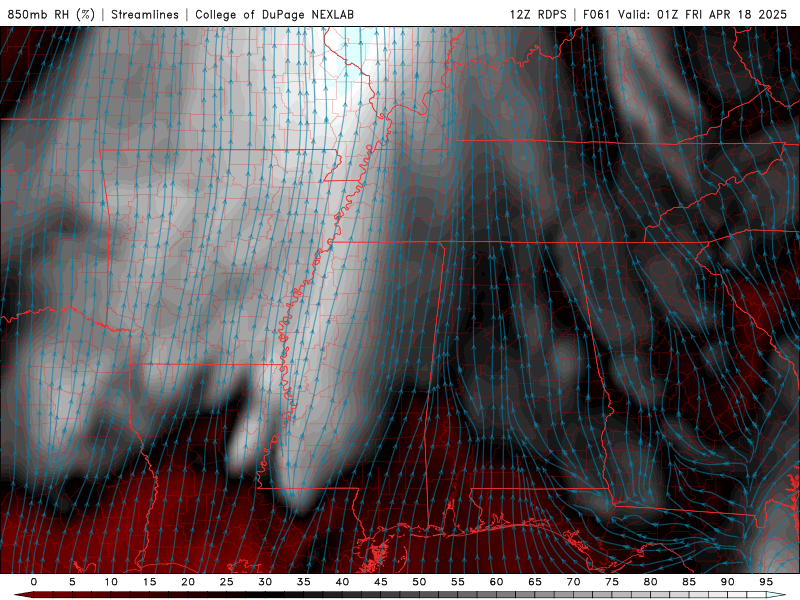Click the "90" value on the color scale
This screenshot has height=600, width=800.
pyautogui.click(x=728, y=582)
